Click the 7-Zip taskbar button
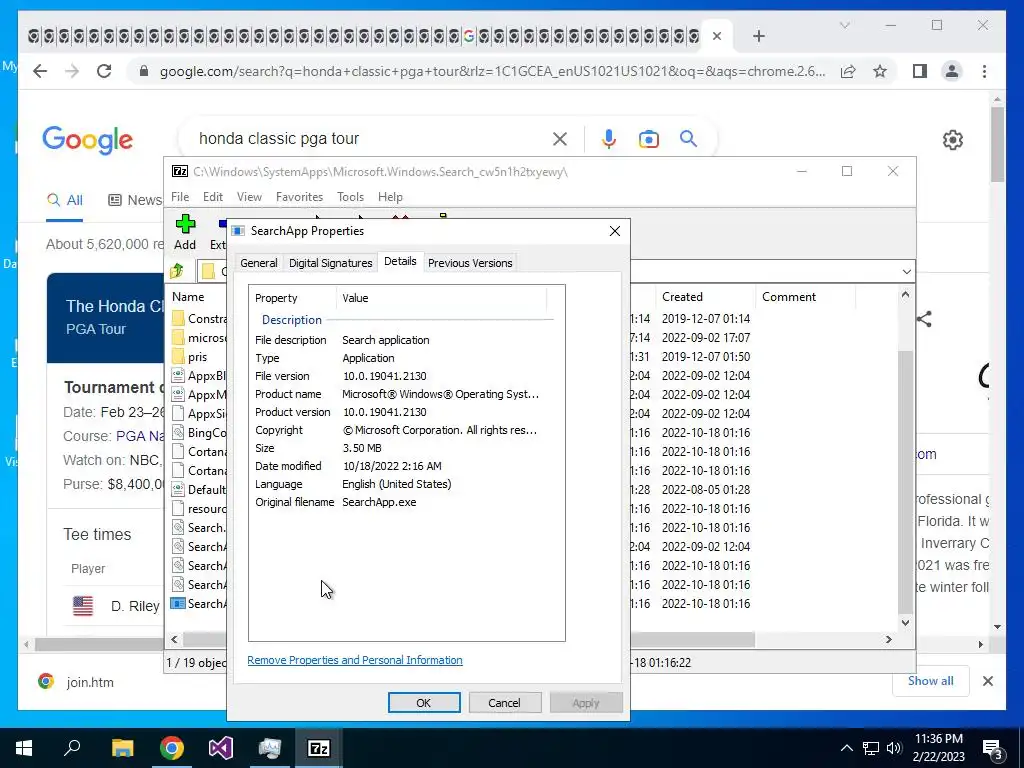Image resolution: width=1024 pixels, height=768 pixels. click(x=319, y=748)
